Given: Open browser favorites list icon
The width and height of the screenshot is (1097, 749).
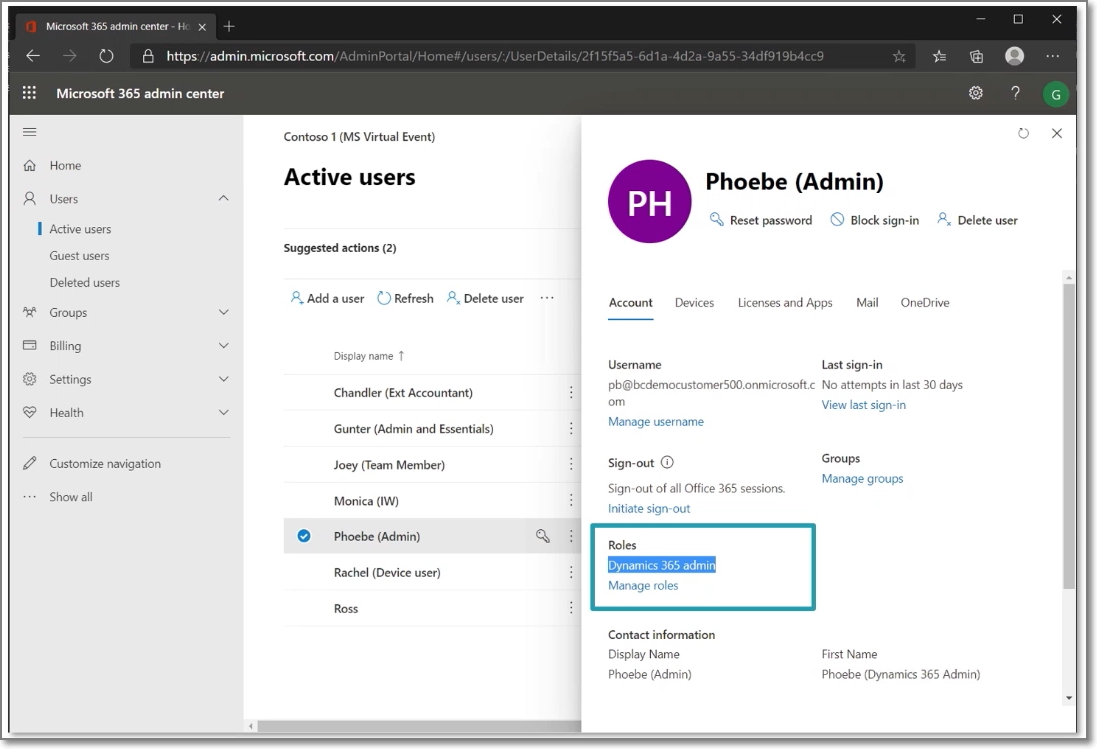Looking at the screenshot, I should 939,57.
